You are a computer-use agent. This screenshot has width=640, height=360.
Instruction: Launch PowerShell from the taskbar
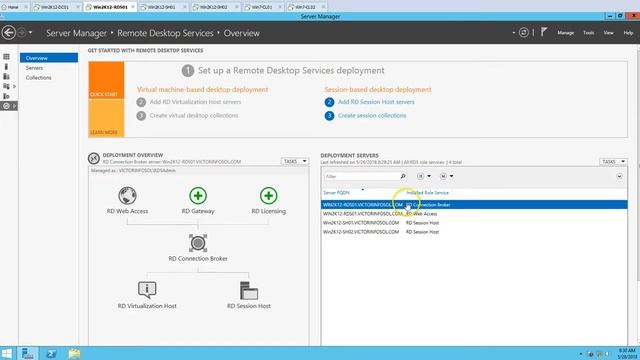click(51, 353)
